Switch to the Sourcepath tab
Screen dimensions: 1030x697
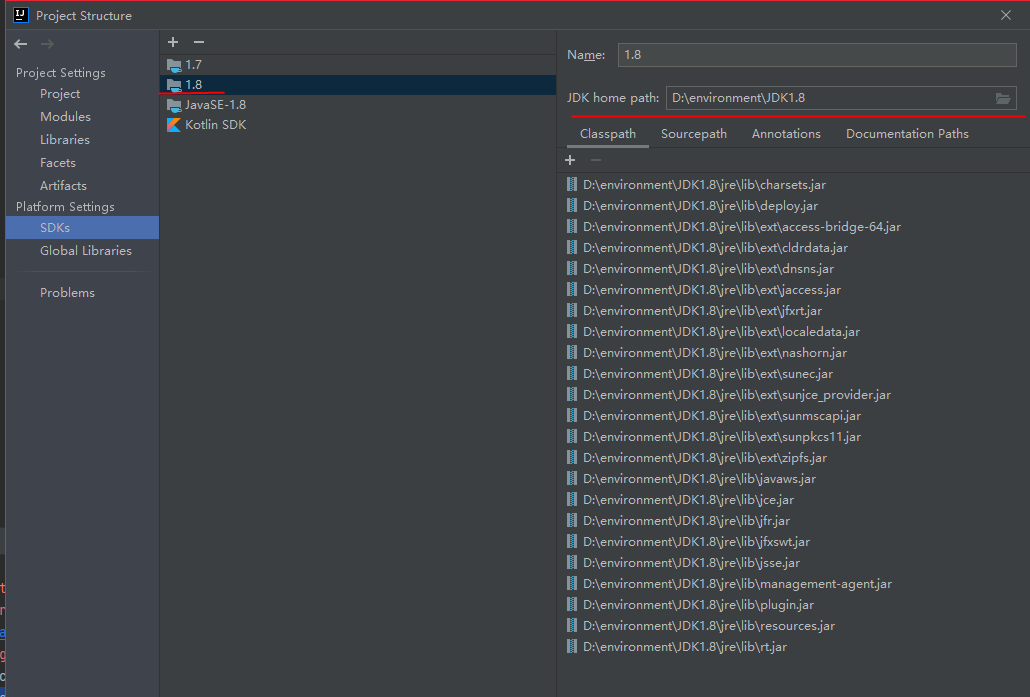coord(693,133)
